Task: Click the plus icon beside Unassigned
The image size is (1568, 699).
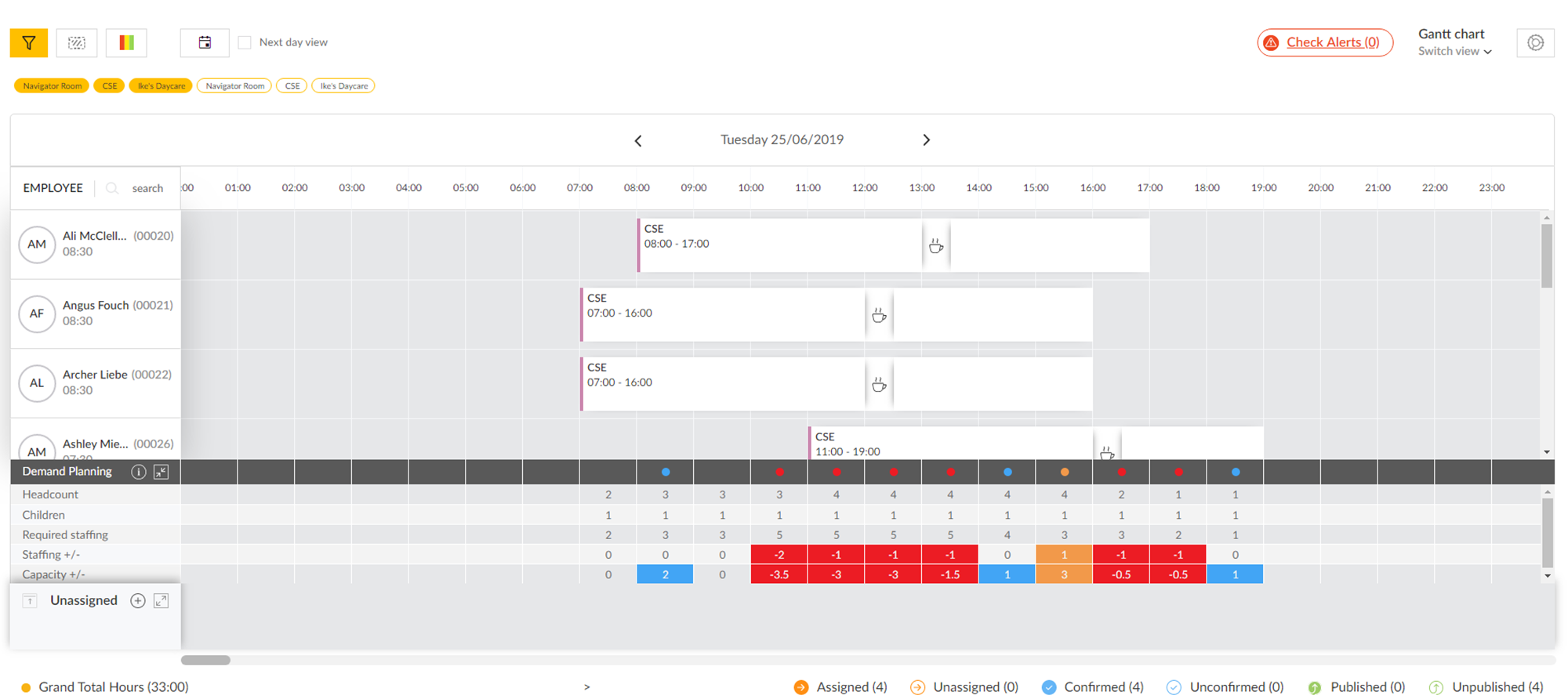Action: coord(138,601)
